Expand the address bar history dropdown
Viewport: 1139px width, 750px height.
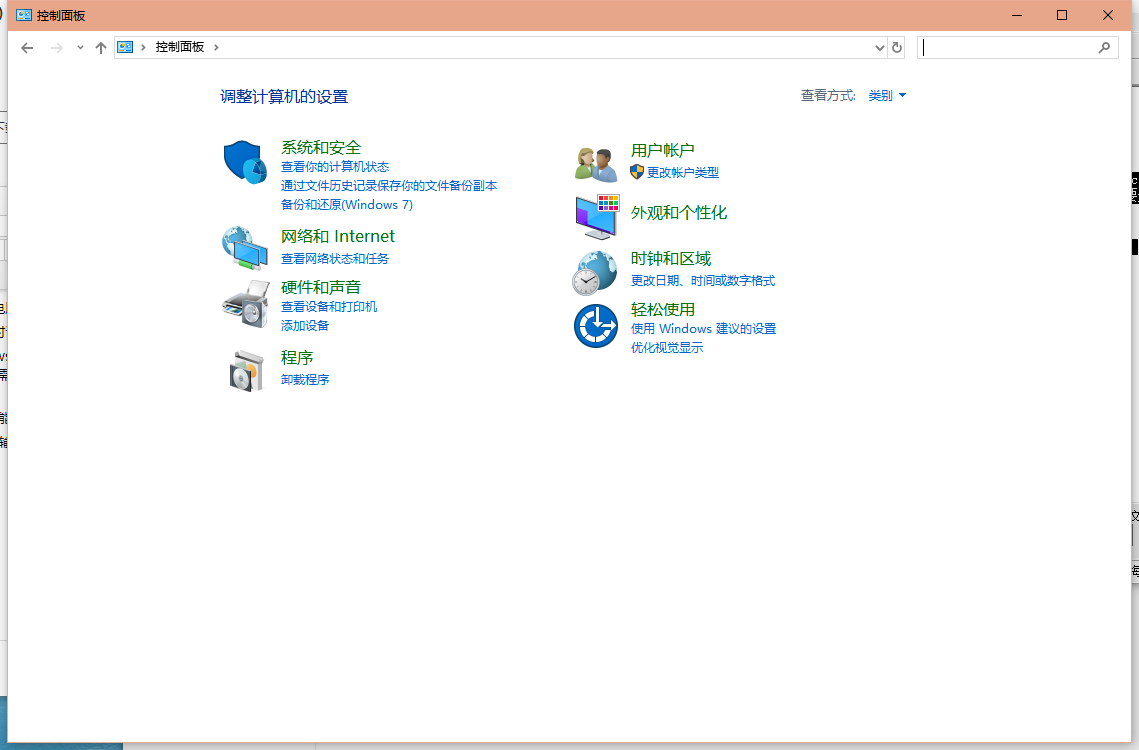880,47
